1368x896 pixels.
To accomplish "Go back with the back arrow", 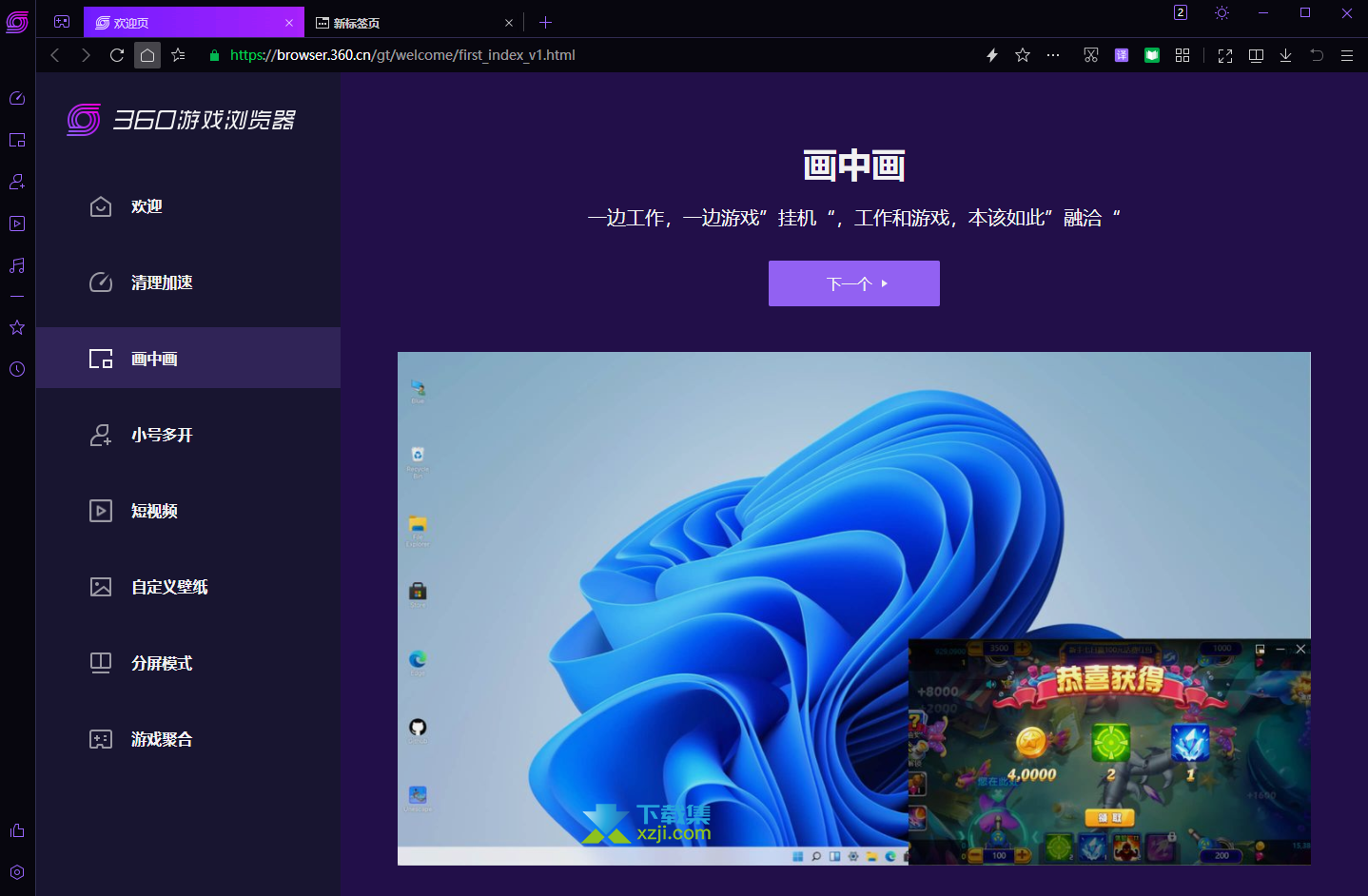I will (x=55, y=55).
